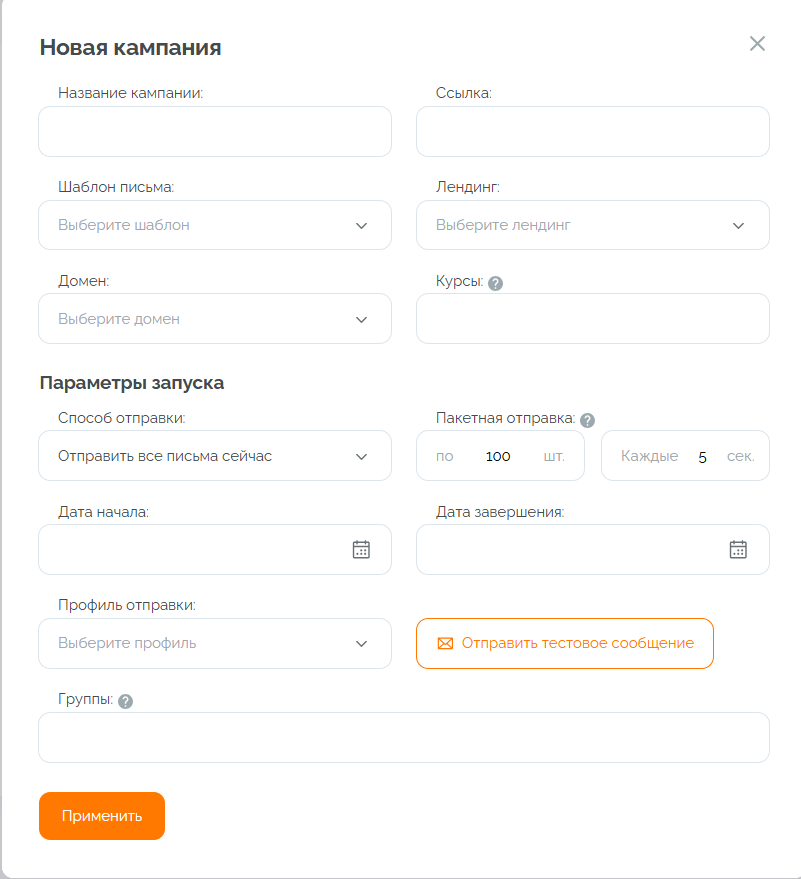Click into the Ссылка input field
801x879 pixels.
click(592, 132)
